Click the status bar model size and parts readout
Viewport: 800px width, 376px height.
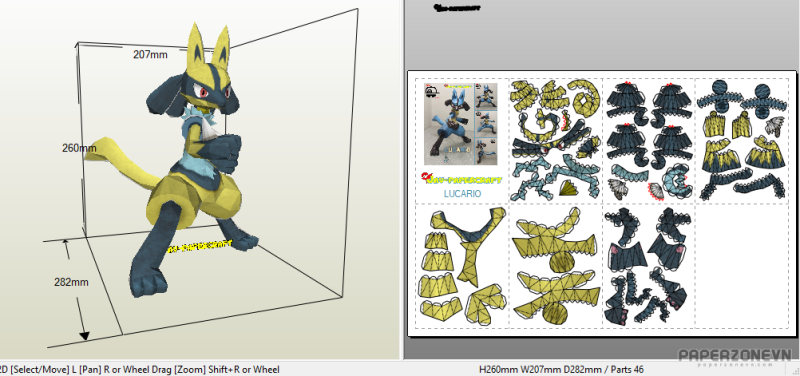pos(561,369)
